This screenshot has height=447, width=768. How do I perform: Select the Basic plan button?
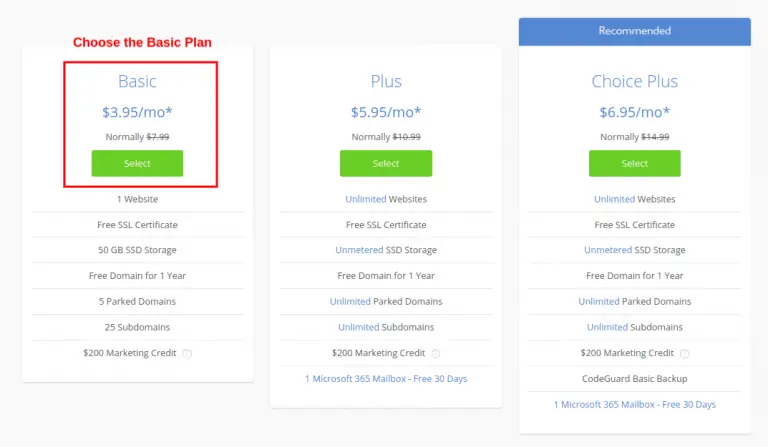(x=137, y=163)
